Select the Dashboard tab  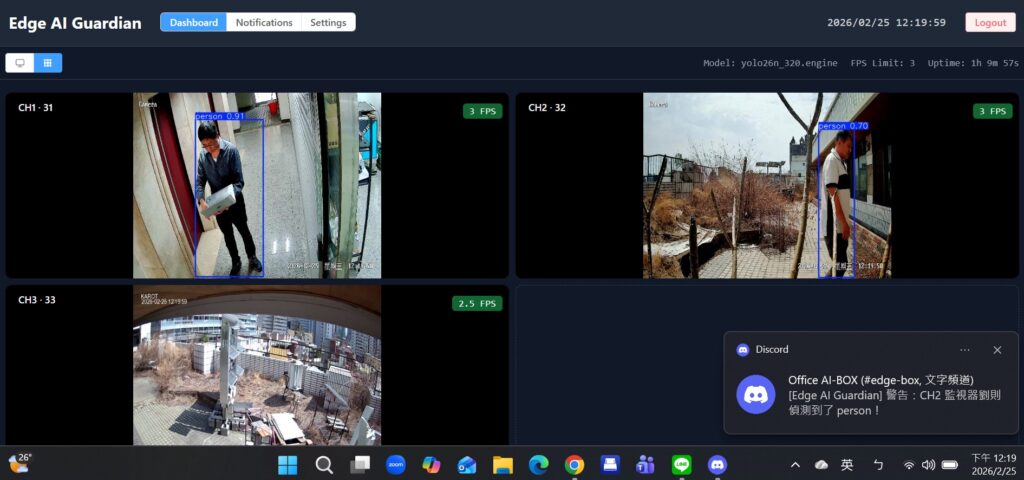(194, 22)
